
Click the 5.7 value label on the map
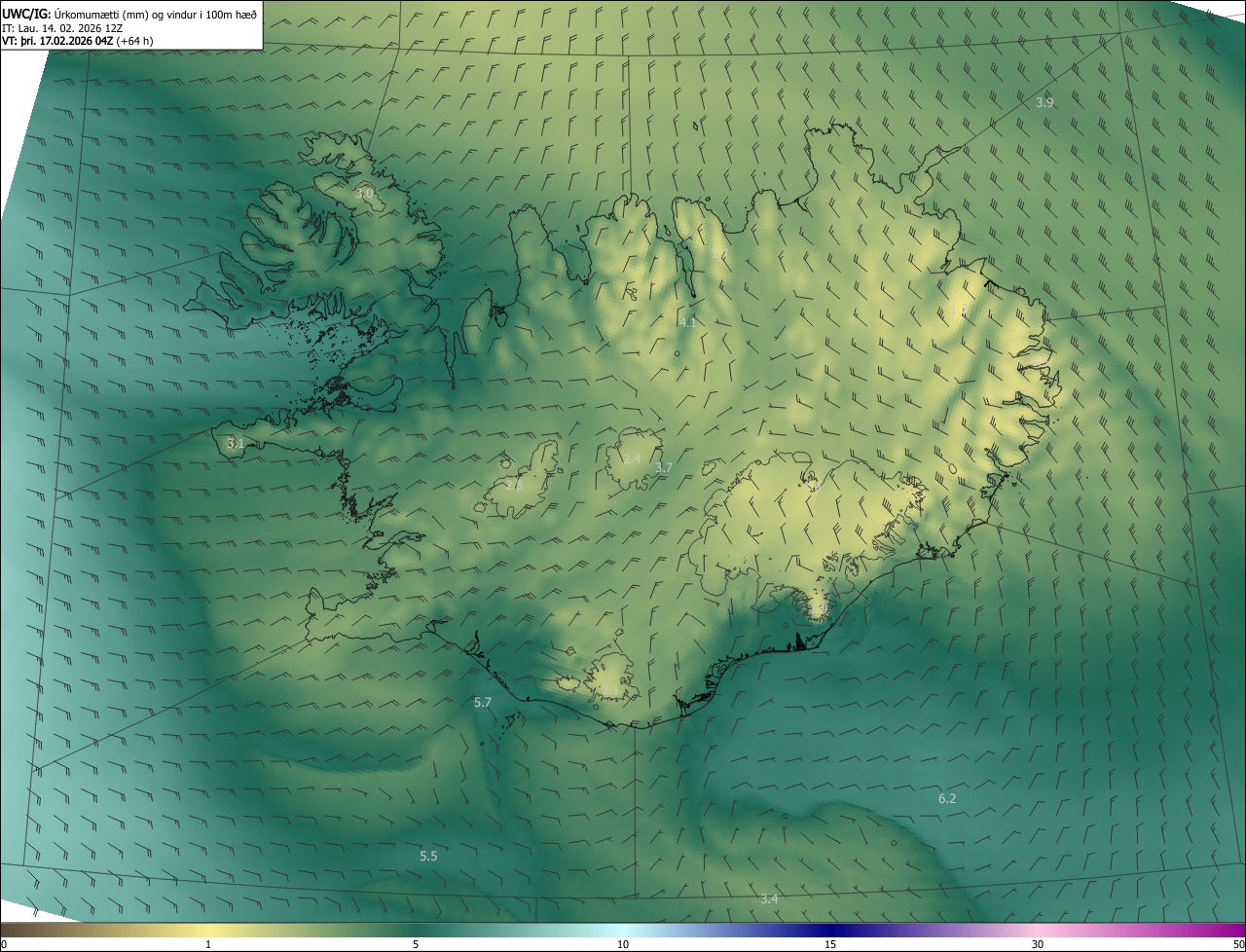pos(483,702)
